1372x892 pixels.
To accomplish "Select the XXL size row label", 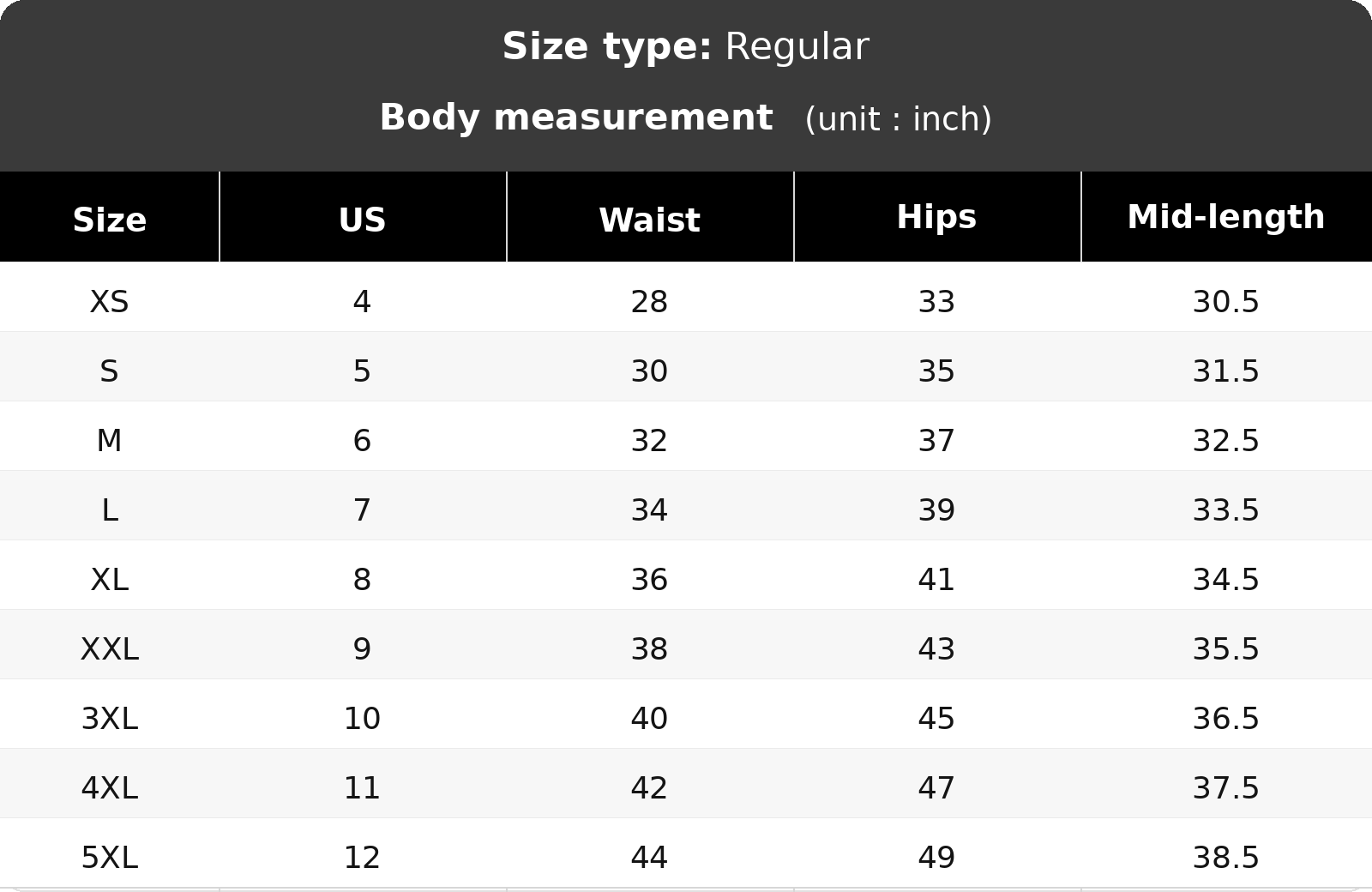I will pyautogui.click(x=109, y=649).
